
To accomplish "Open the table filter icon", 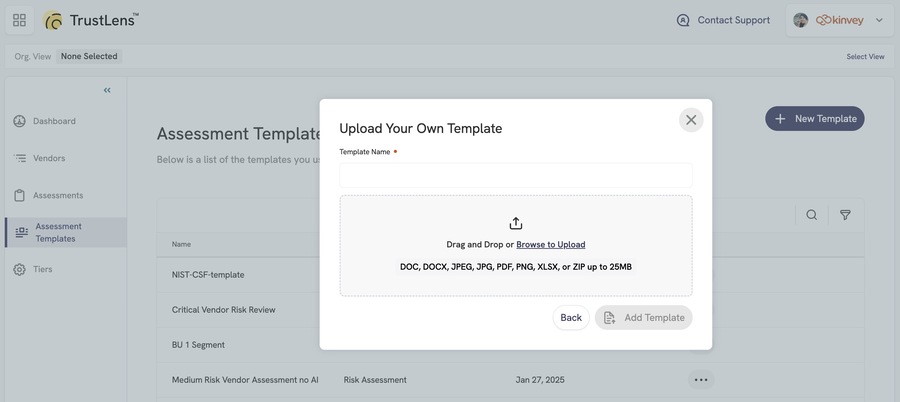I will click(845, 215).
